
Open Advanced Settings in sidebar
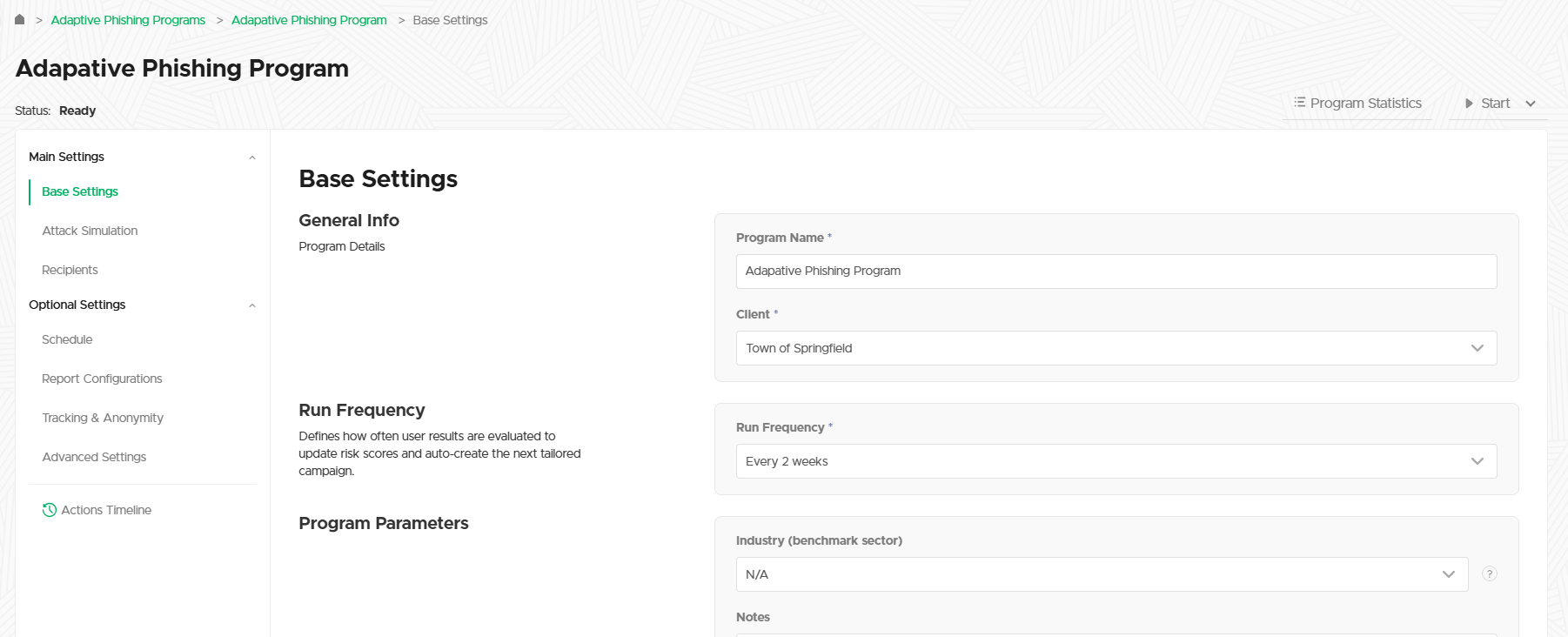coord(94,457)
